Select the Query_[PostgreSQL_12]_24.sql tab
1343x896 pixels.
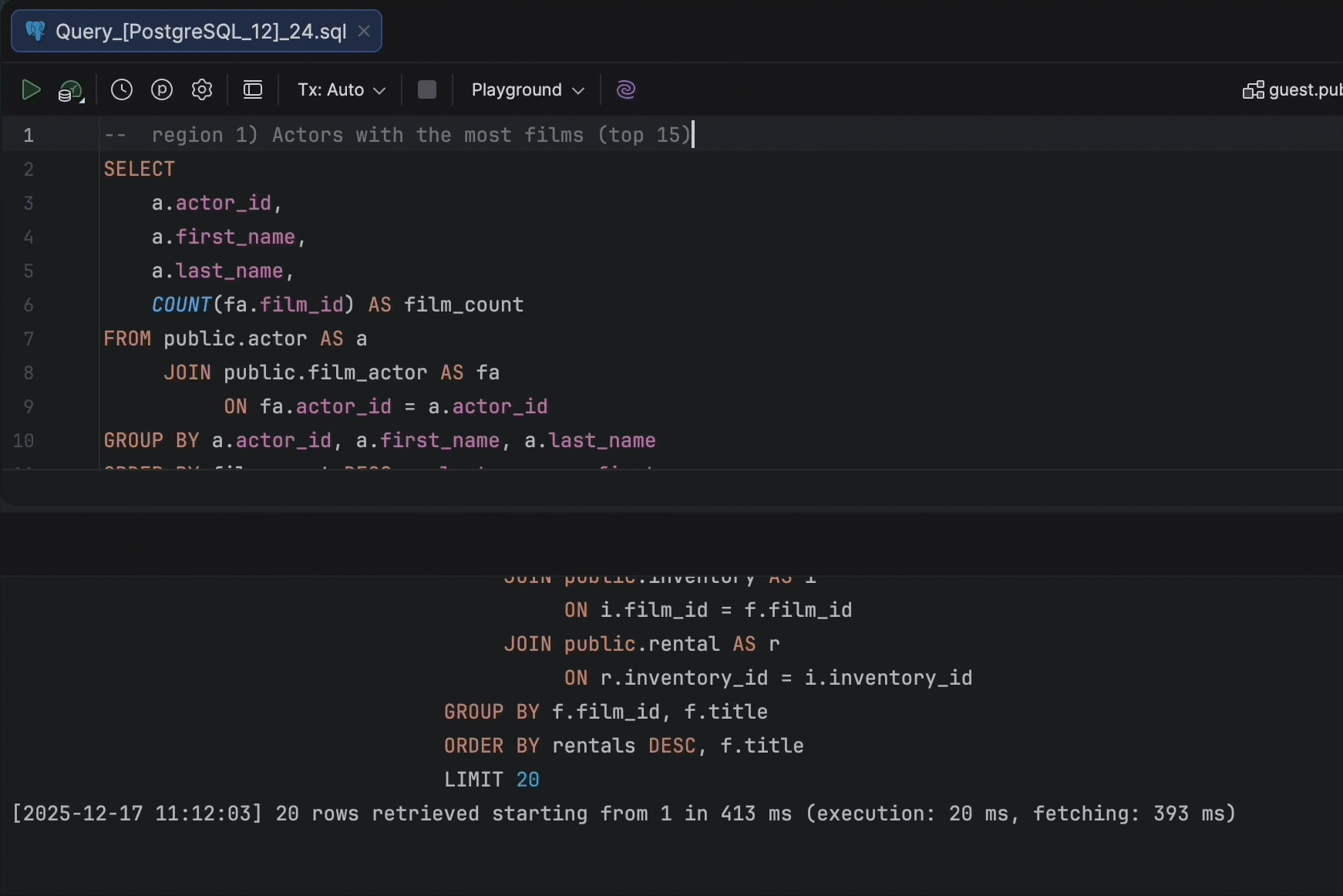pyautogui.click(x=200, y=32)
